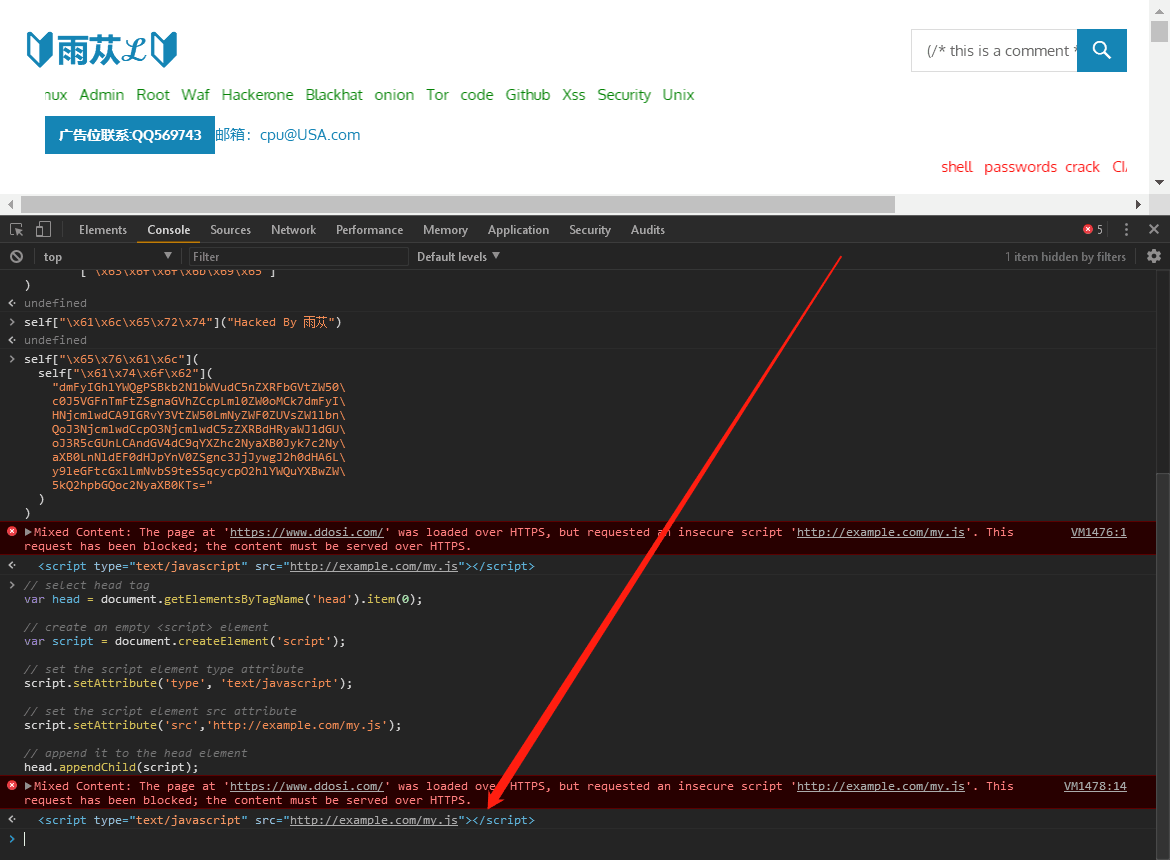Open the top execution context dropdown
The image size is (1170, 860).
(107, 257)
